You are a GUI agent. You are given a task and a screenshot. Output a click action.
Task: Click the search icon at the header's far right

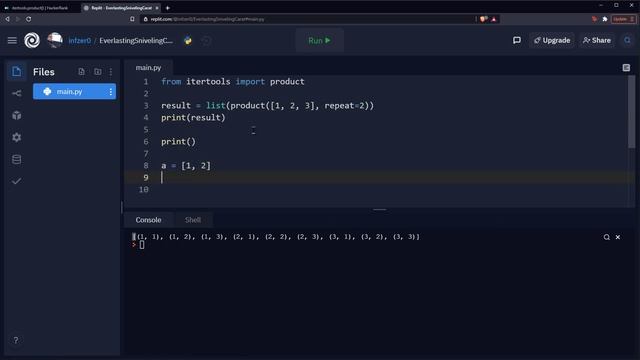pos(627,40)
